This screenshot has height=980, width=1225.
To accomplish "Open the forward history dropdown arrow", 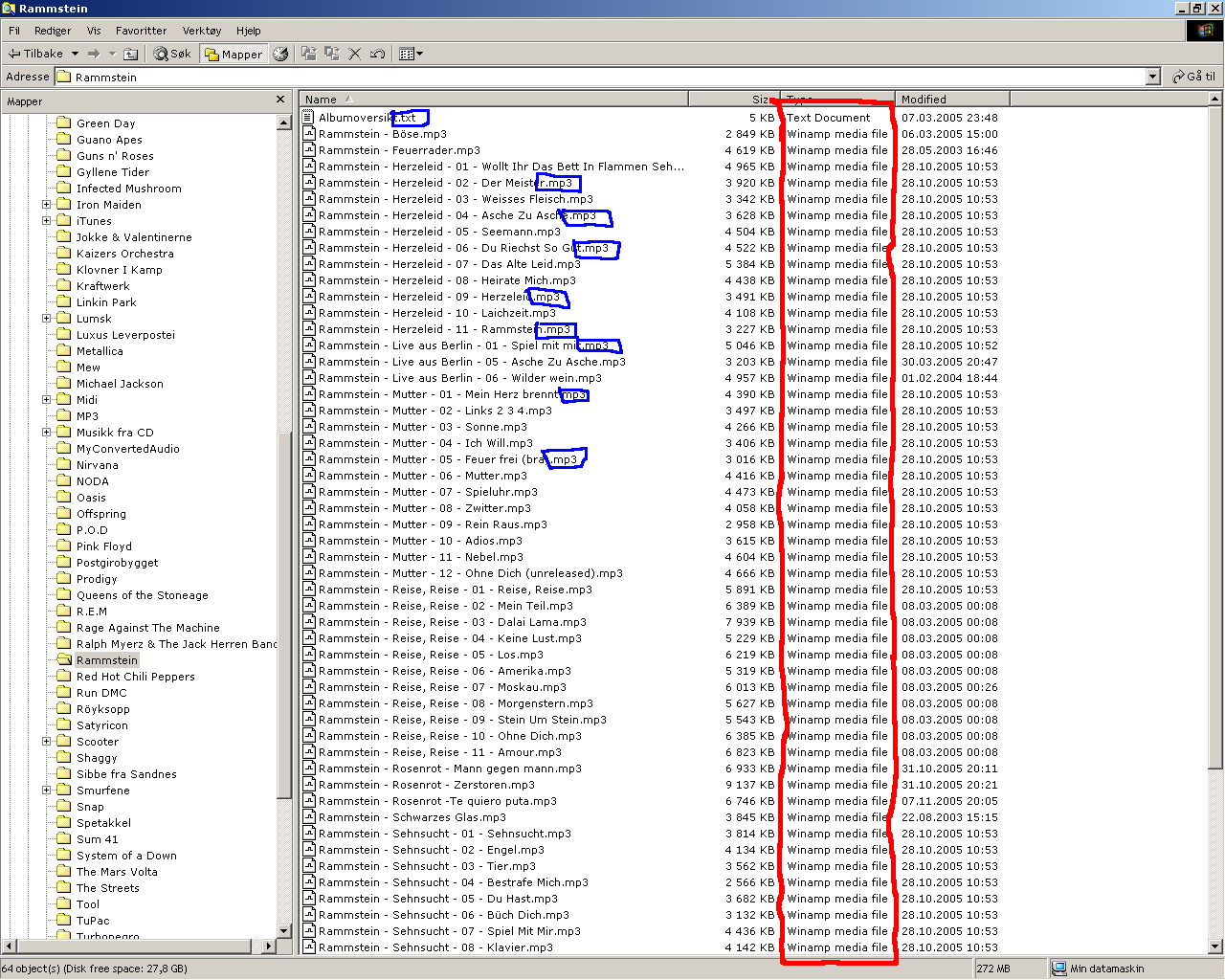I will (112, 54).
